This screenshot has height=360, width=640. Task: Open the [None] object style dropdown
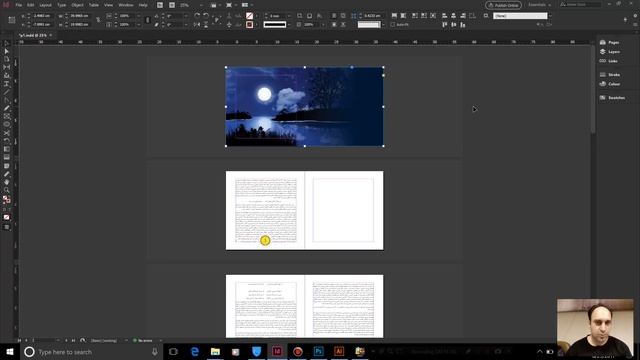[550, 16]
